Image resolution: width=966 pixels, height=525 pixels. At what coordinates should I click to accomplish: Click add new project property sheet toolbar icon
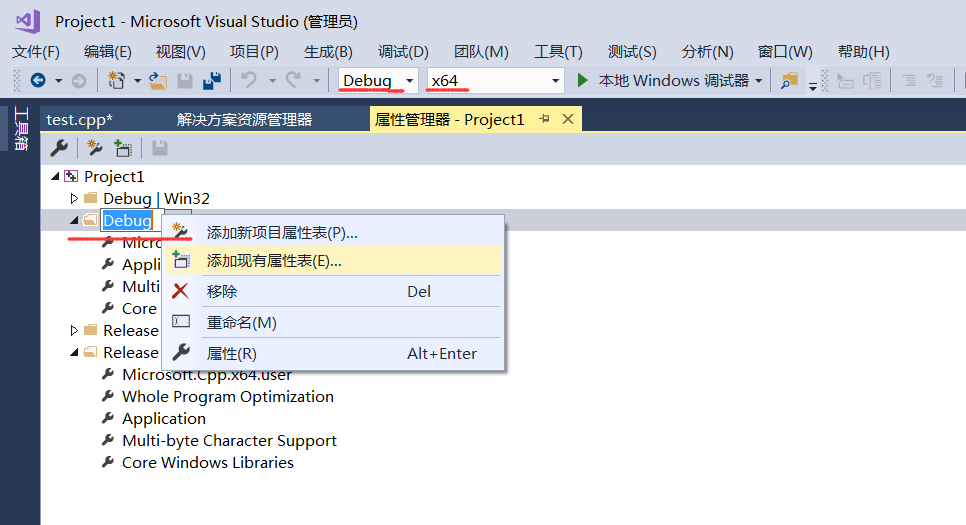(94, 148)
